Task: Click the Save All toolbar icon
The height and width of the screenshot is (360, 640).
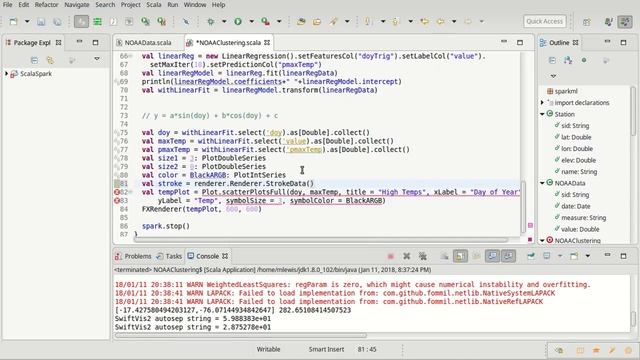Action: 57,22
